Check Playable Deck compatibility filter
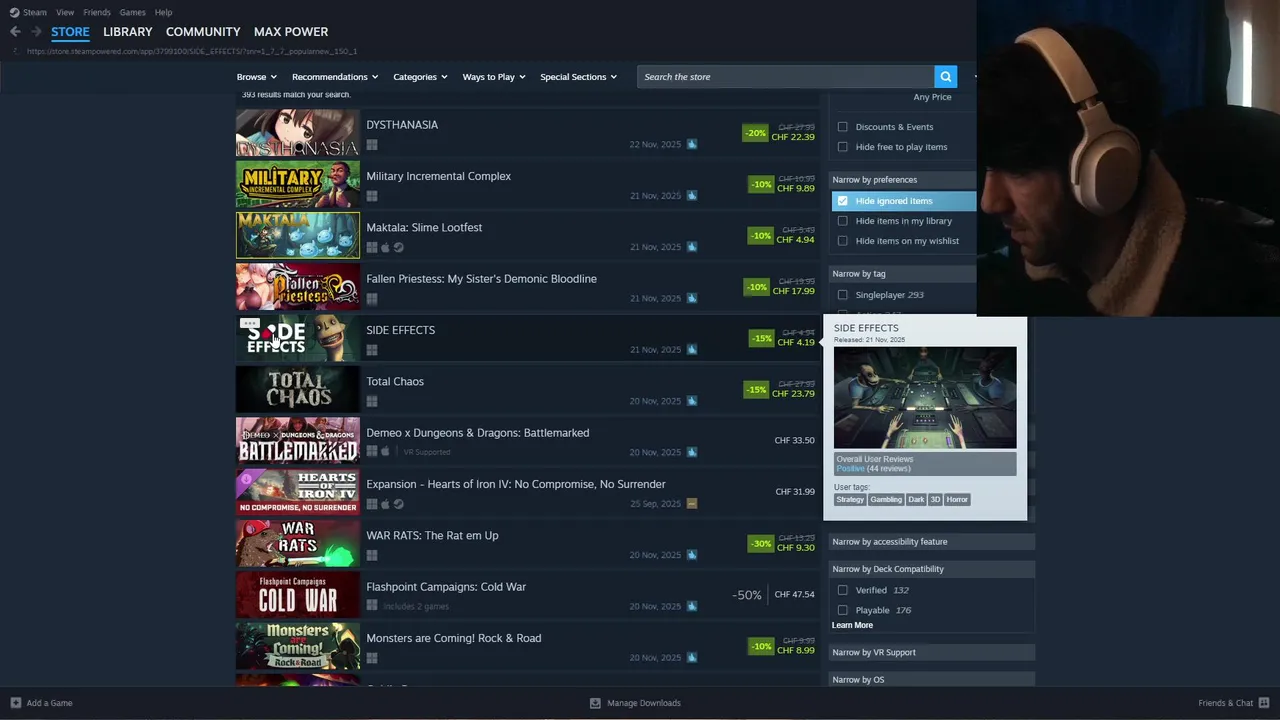Image resolution: width=1280 pixels, height=720 pixels. pos(842,610)
